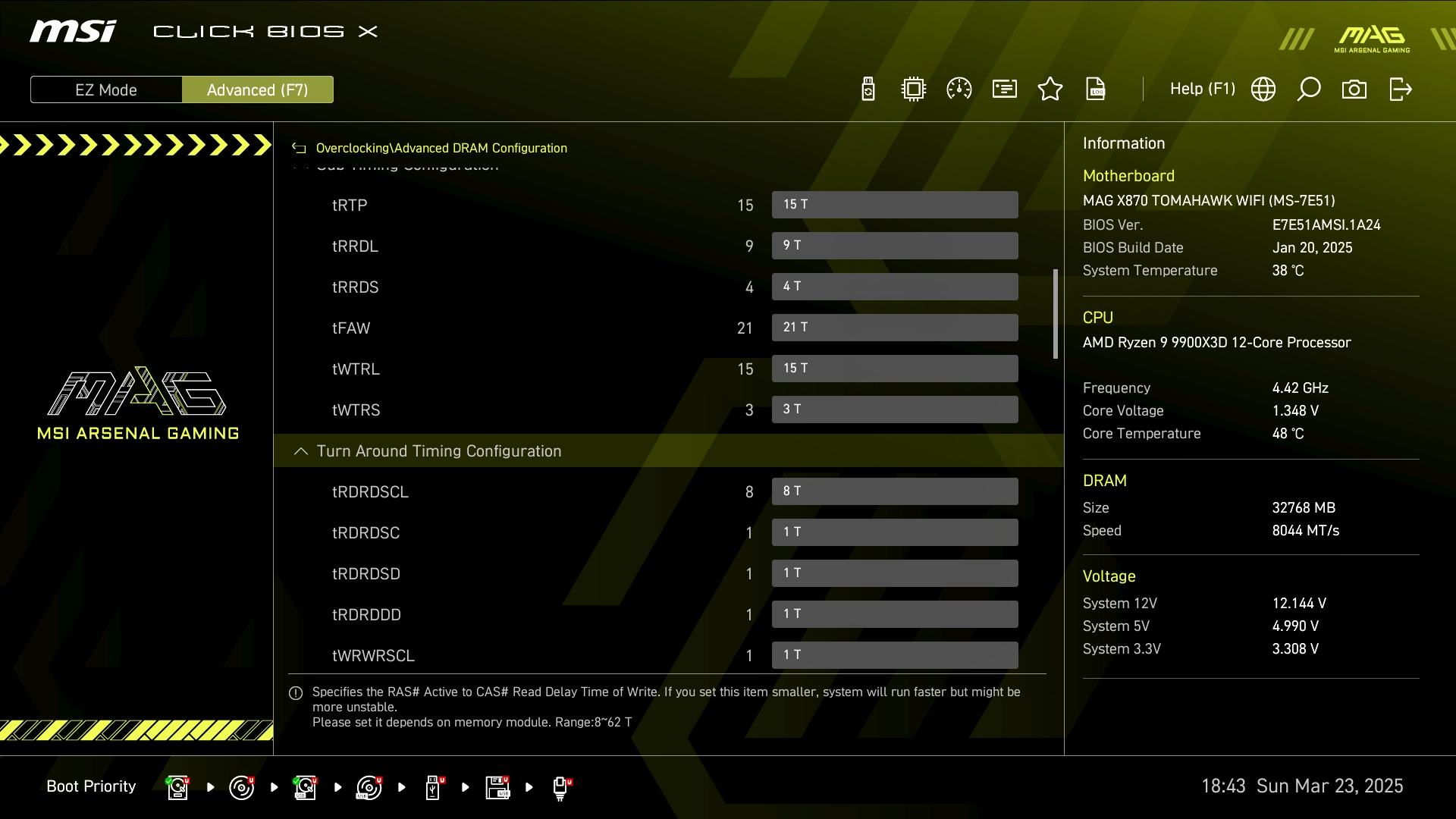Open the Favorites star icon
1456x819 pixels.
pyautogui.click(x=1050, y=89)
